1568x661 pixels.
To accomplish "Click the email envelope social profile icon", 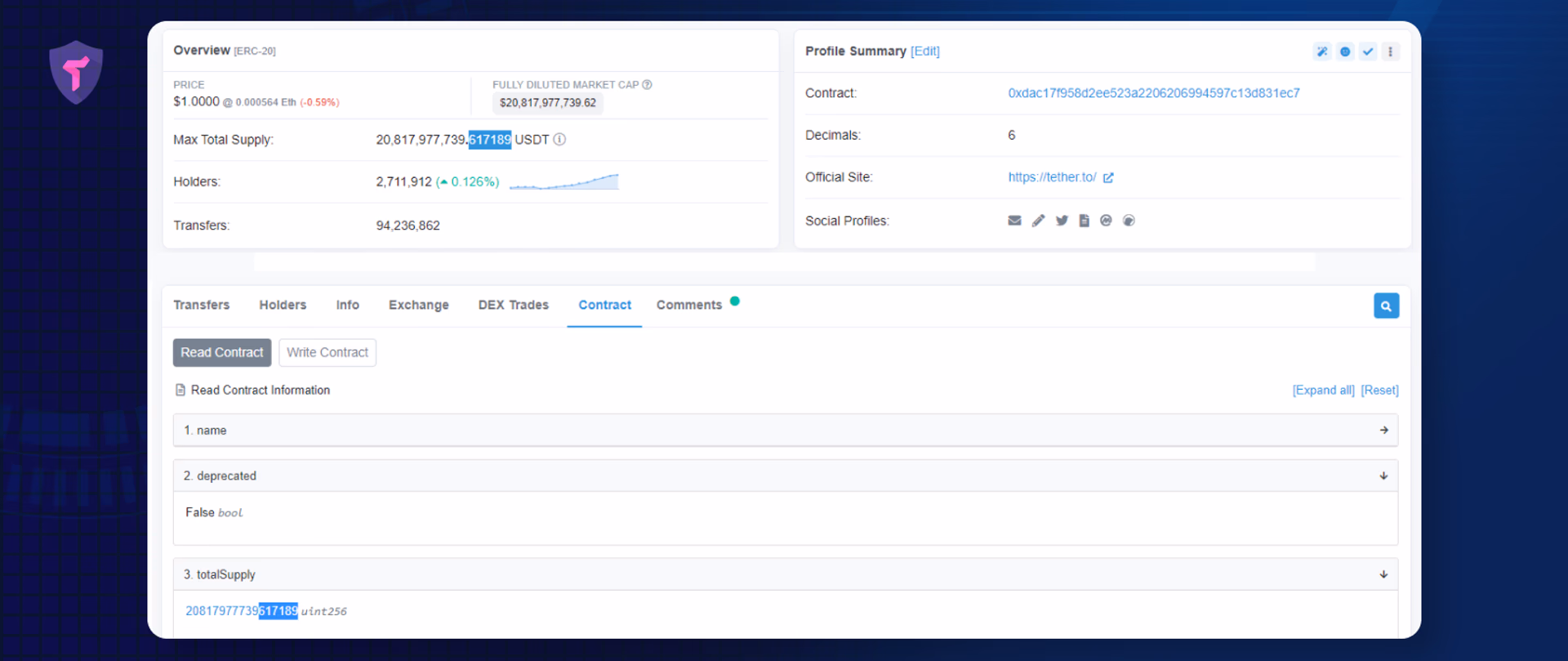I will tap(1014, 221).
